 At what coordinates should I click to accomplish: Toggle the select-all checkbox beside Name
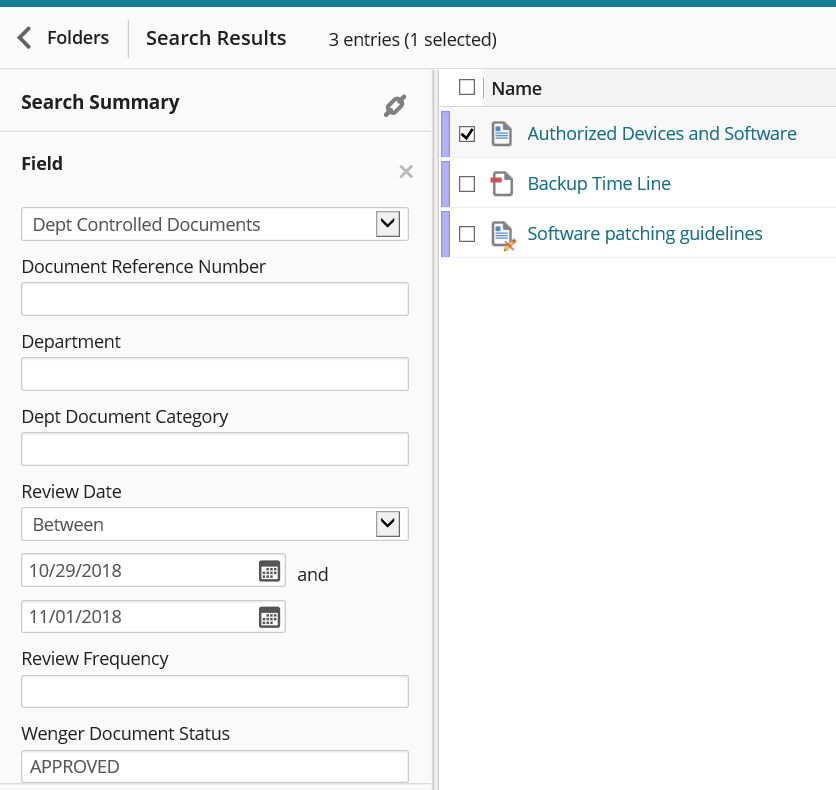467,88
